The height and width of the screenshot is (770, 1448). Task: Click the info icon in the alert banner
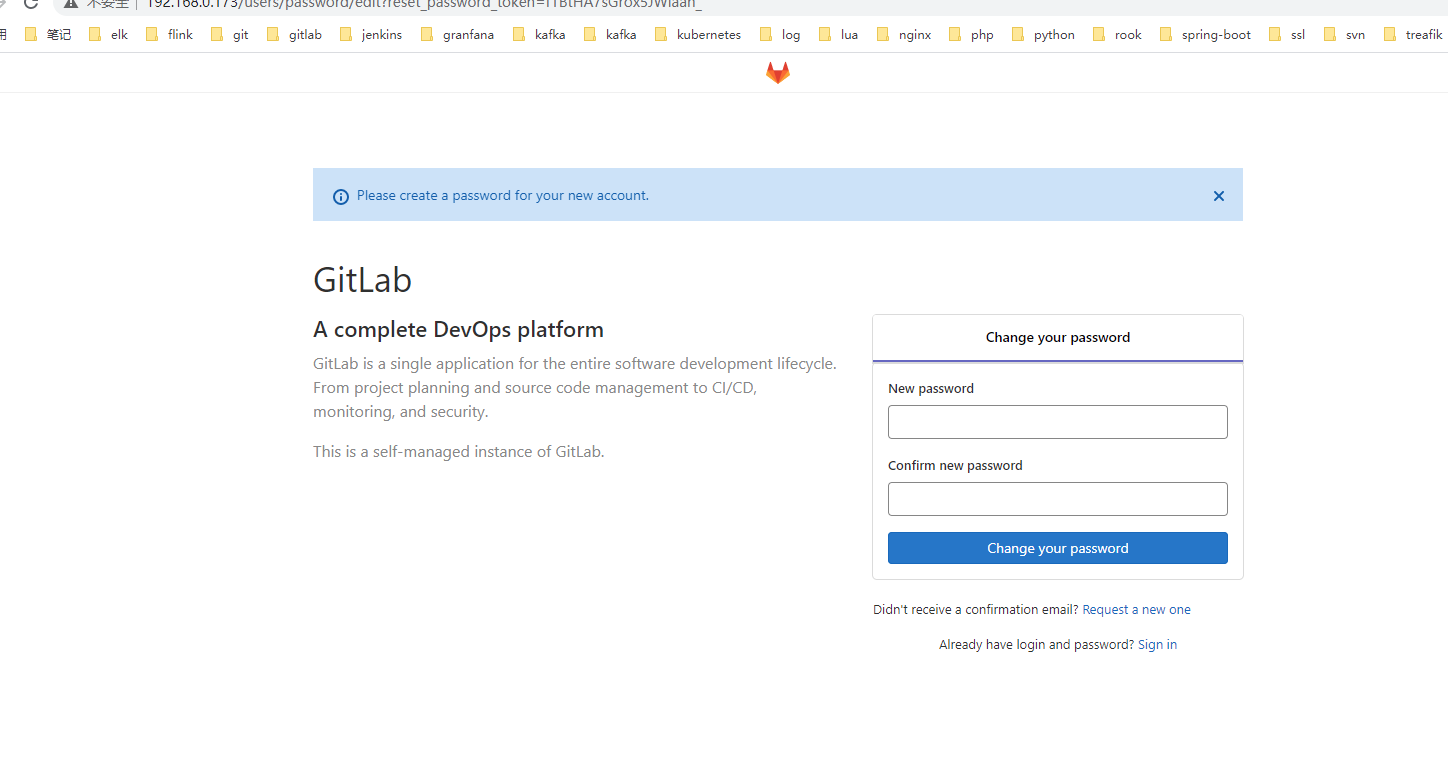(341, 197)
